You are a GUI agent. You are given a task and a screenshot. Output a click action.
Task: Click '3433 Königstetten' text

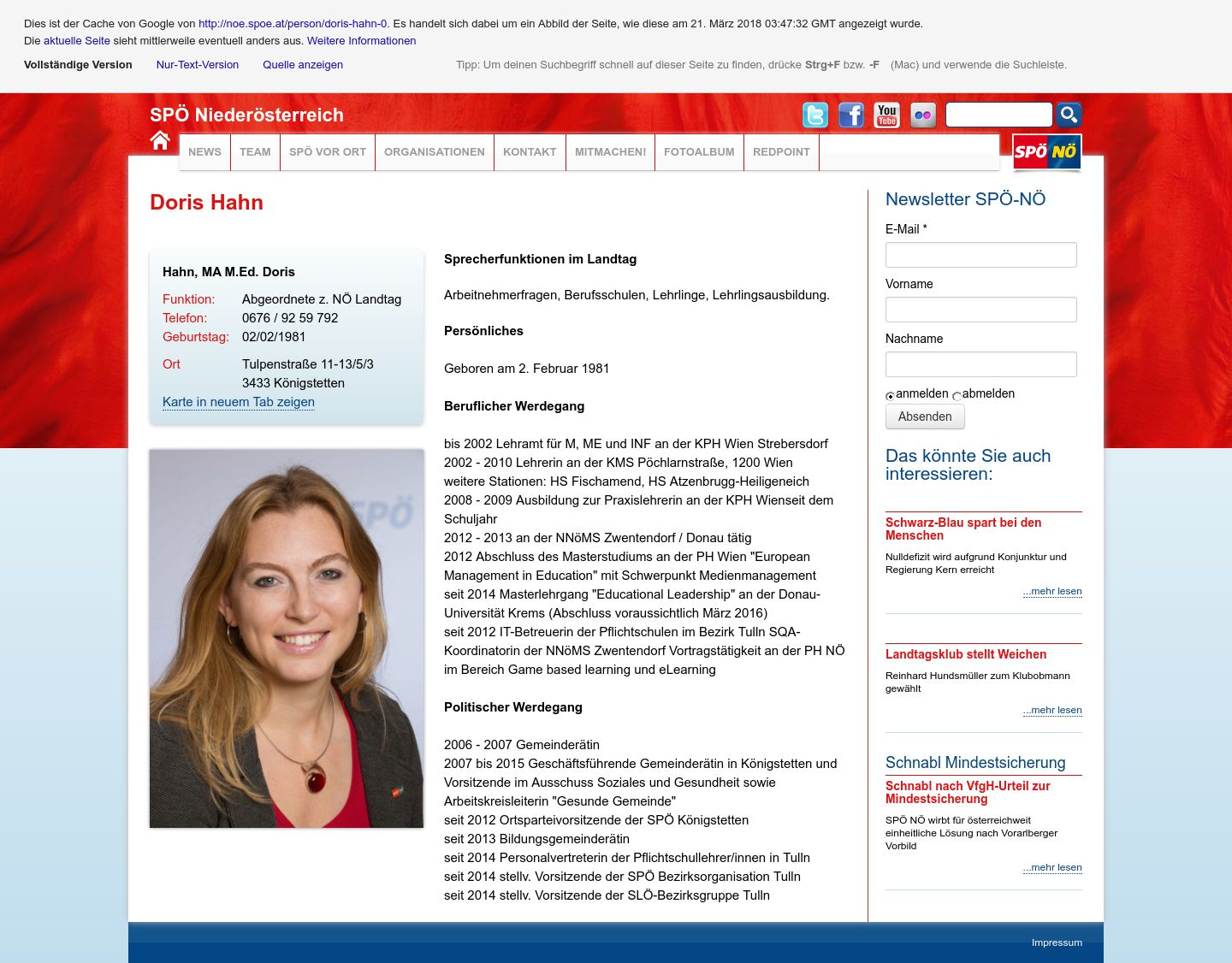click(x=293, y=383)
